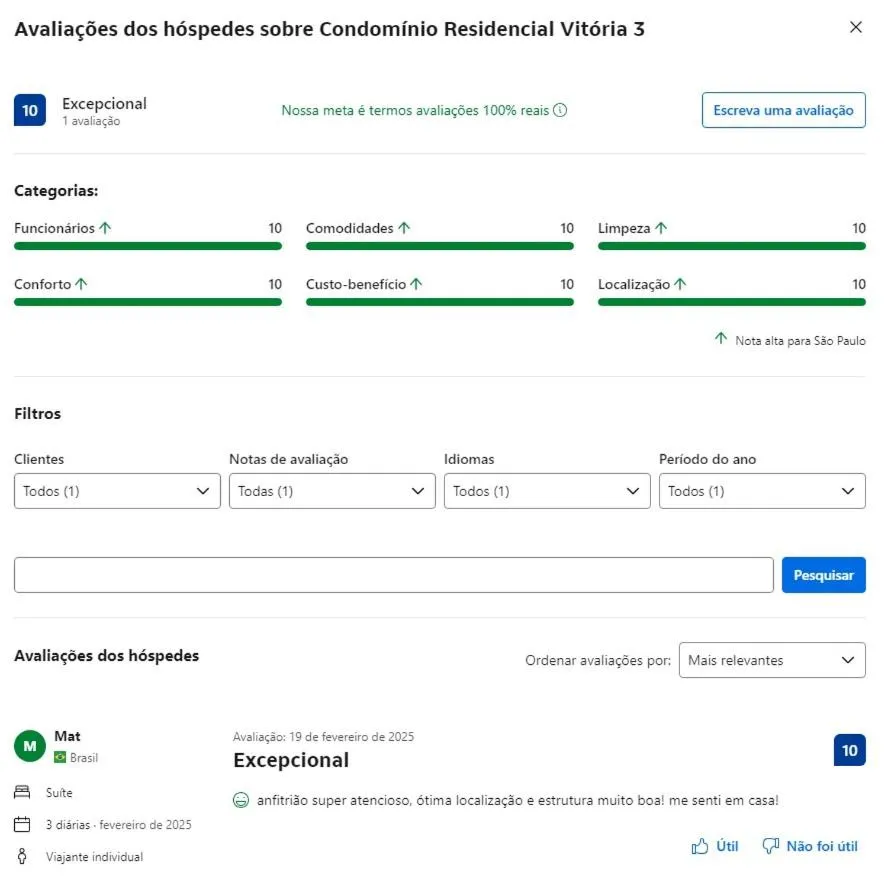Click the blue Pesquisar button
The height and width of the screenshot is (884, 888).
coord(823,575)
